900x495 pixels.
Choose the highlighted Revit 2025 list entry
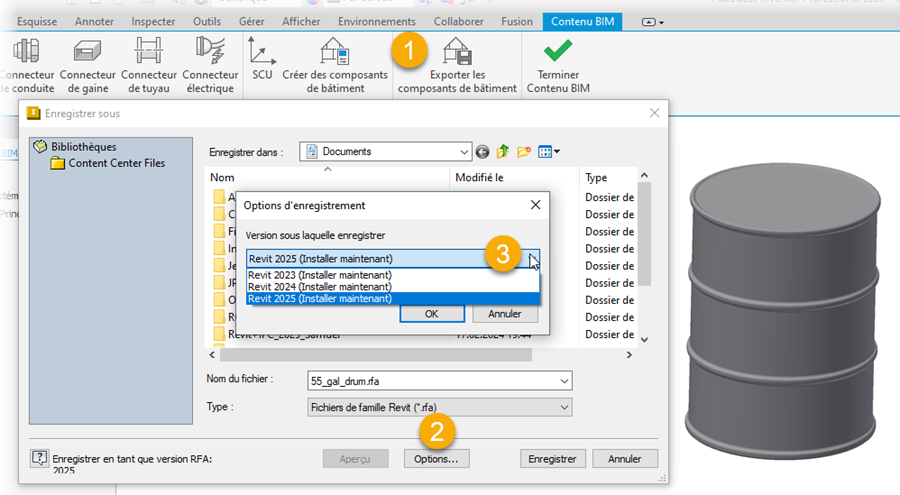(x=393, y=299)
